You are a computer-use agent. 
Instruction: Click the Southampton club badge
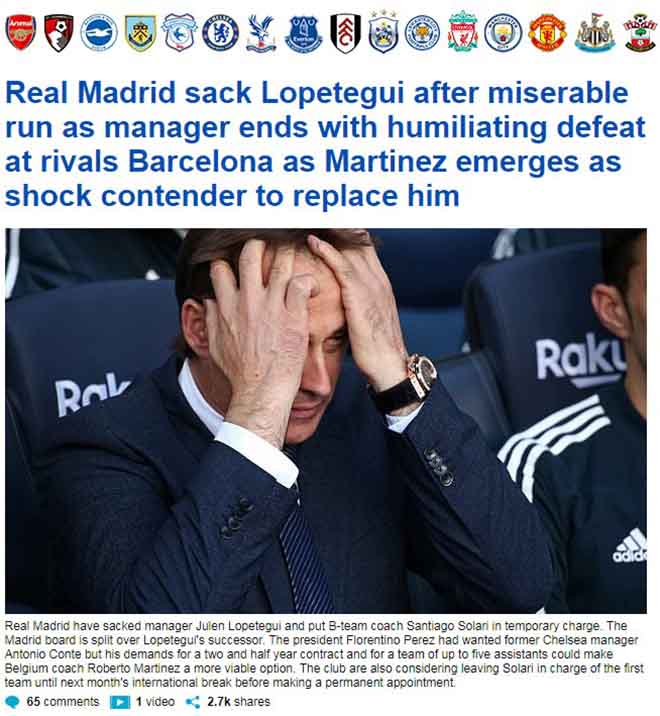[x=640, y=32]
